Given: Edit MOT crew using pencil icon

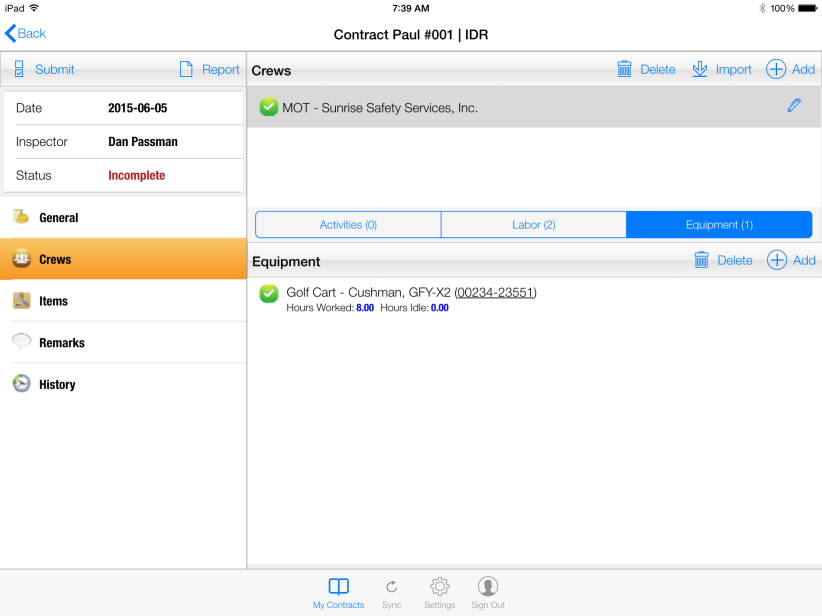Looking at the screenshot, I should [x=794, y=105].
